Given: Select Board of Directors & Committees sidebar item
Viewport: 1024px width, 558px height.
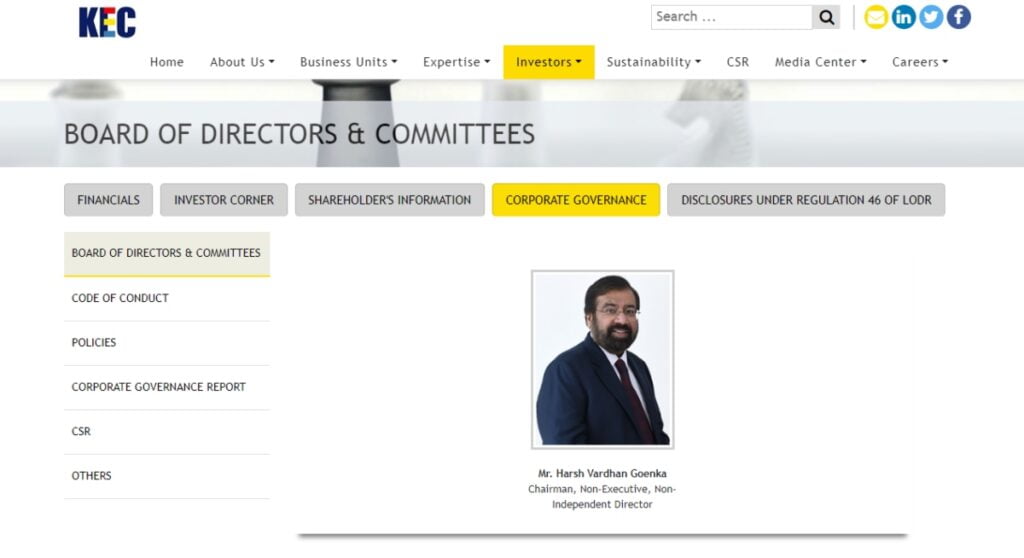Looking at the screenshot, I should (x=167, y=254).
